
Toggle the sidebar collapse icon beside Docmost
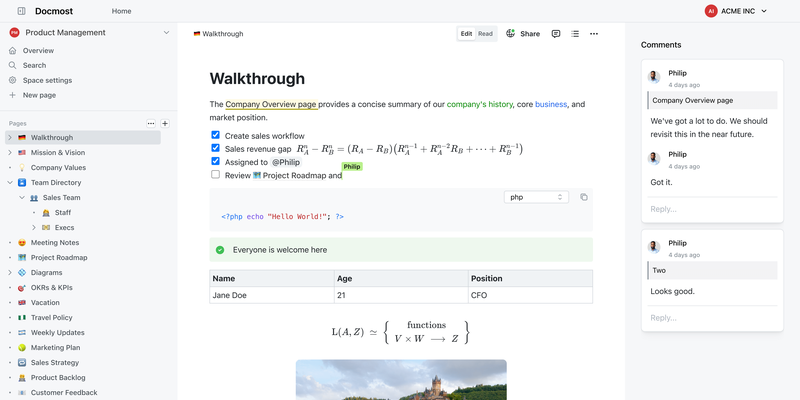point(21,11)
